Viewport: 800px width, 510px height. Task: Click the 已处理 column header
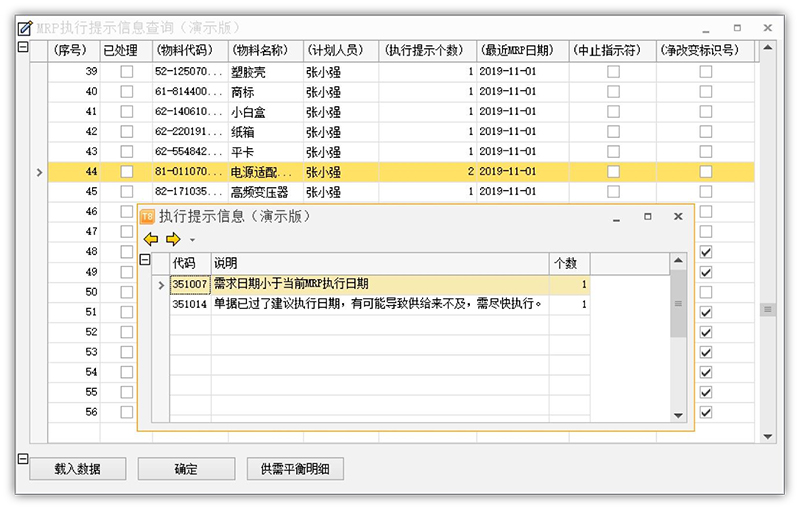click(x=126, y=50)
